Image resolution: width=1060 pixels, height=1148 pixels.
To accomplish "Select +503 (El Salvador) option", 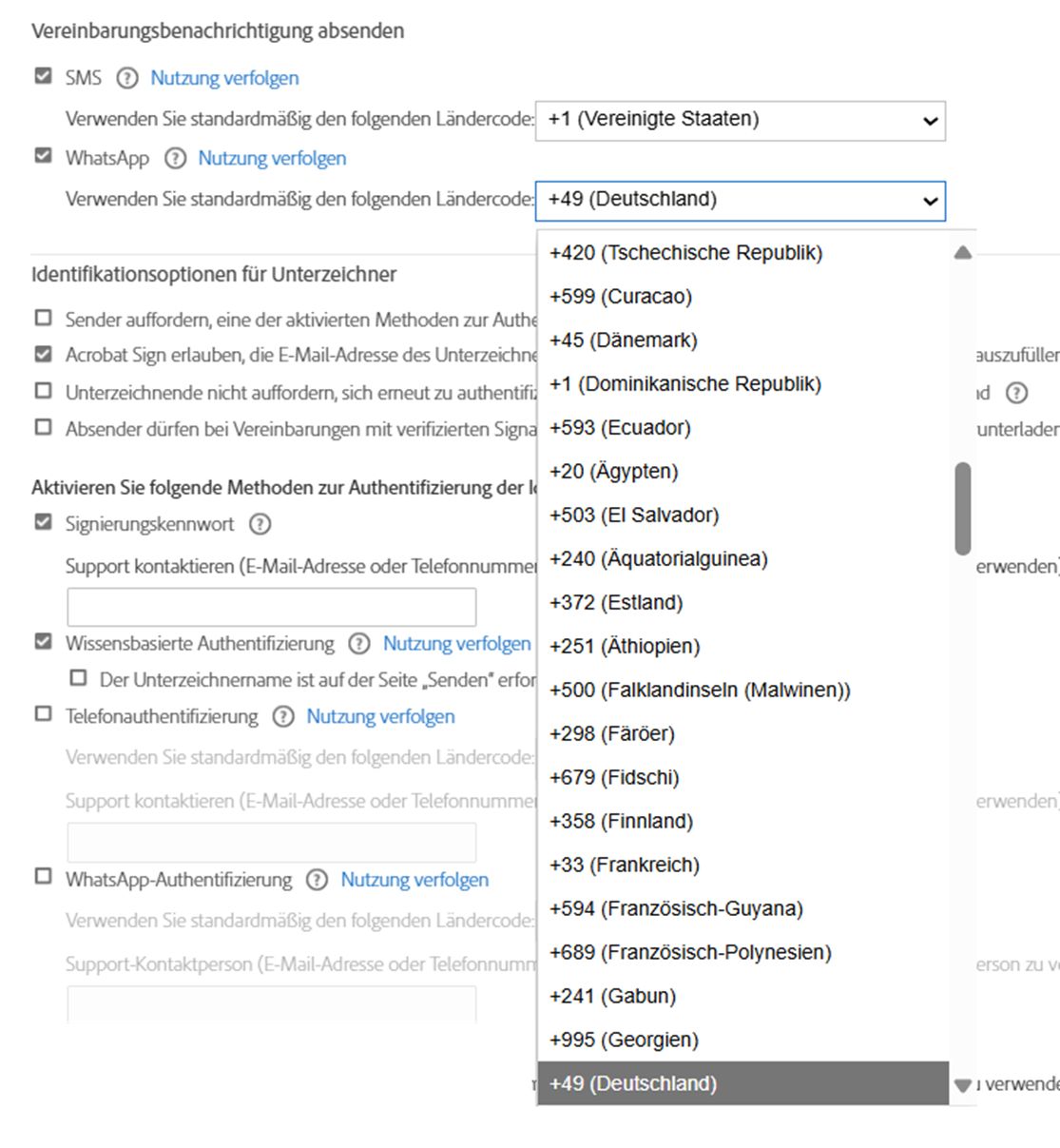I will (x=743, y=516).
